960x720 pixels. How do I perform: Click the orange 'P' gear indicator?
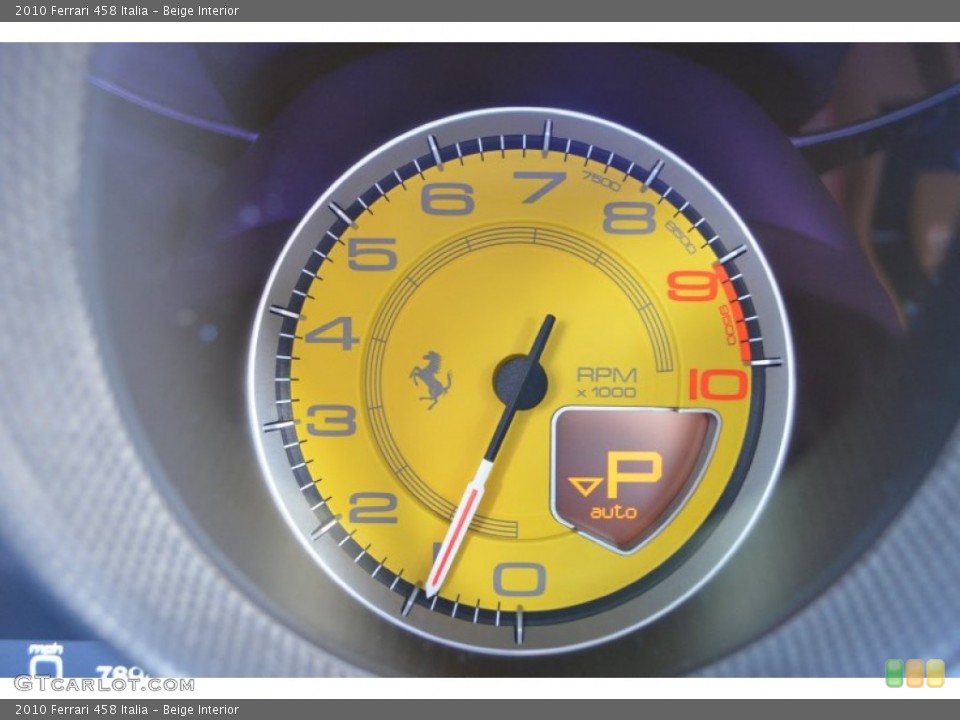click(x=634, y=475)
